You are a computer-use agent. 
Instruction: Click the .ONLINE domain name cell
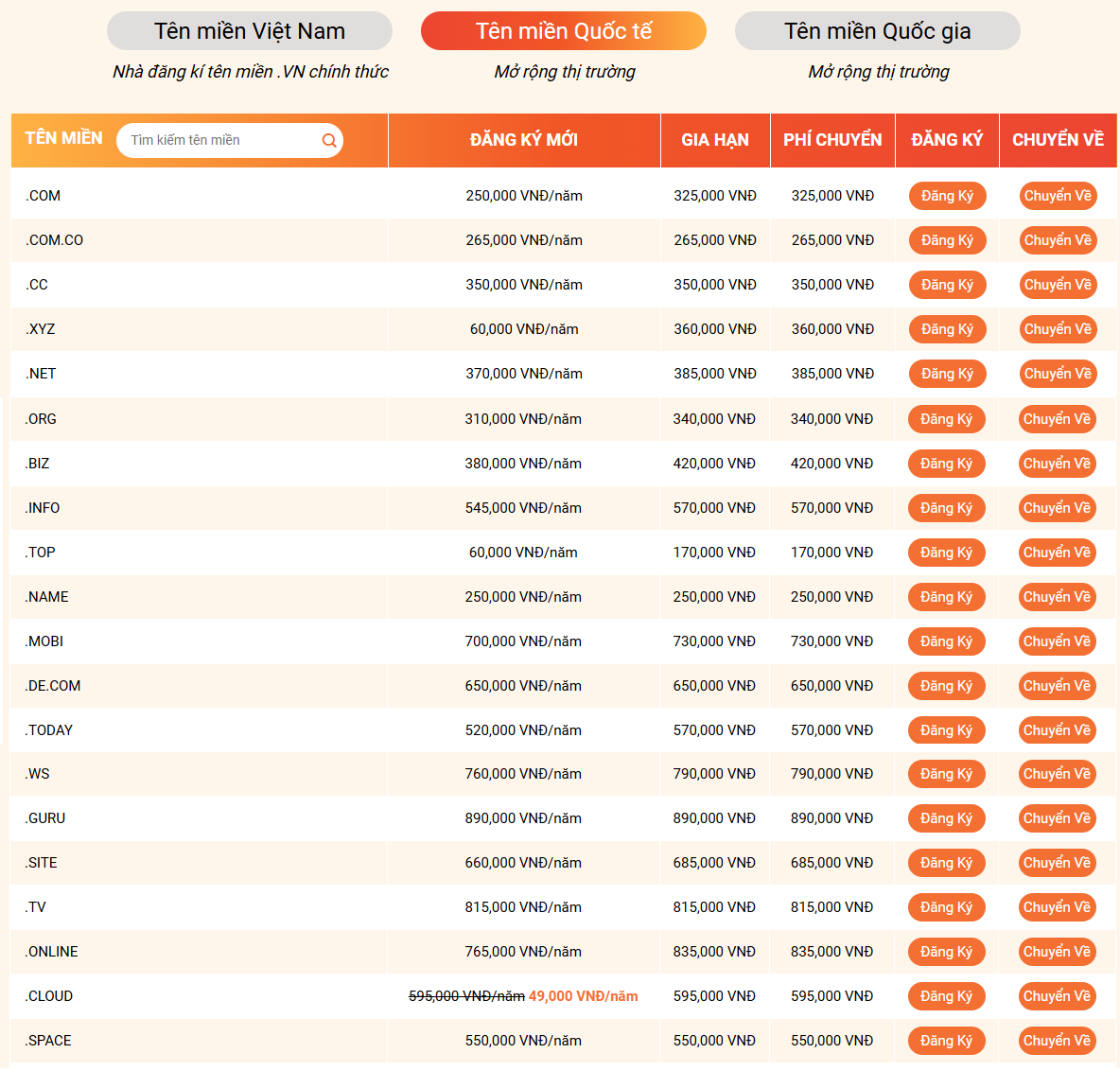click(199, 952)
